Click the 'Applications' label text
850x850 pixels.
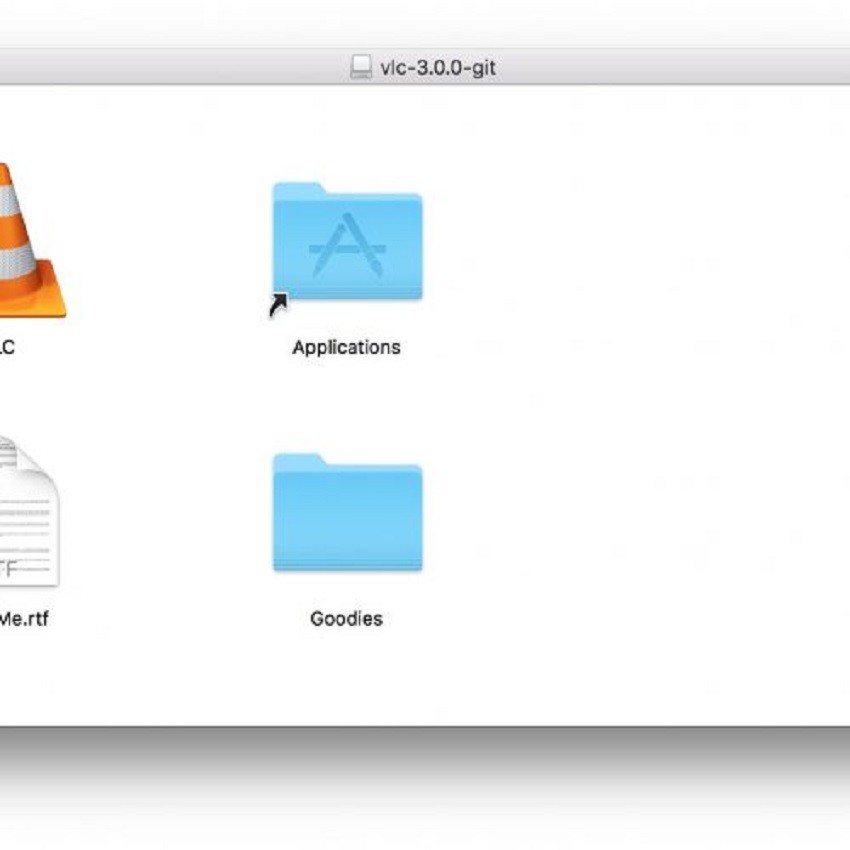click(346, 347)
